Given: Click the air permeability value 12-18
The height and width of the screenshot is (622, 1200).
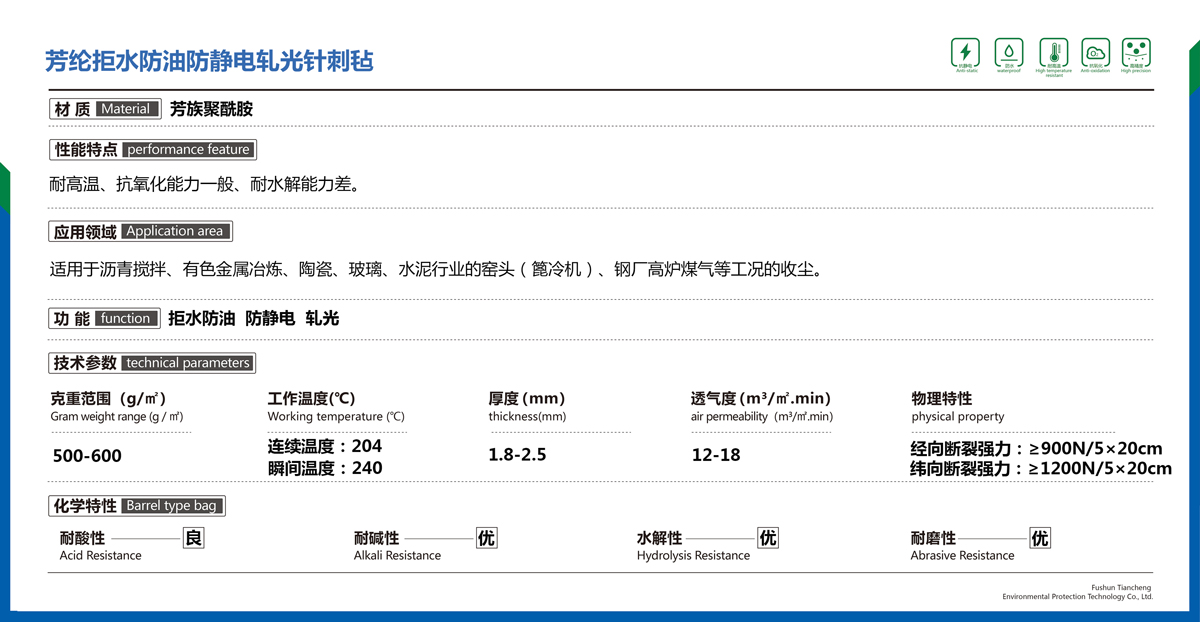Looking at the screenshot, I should point(716,455).
